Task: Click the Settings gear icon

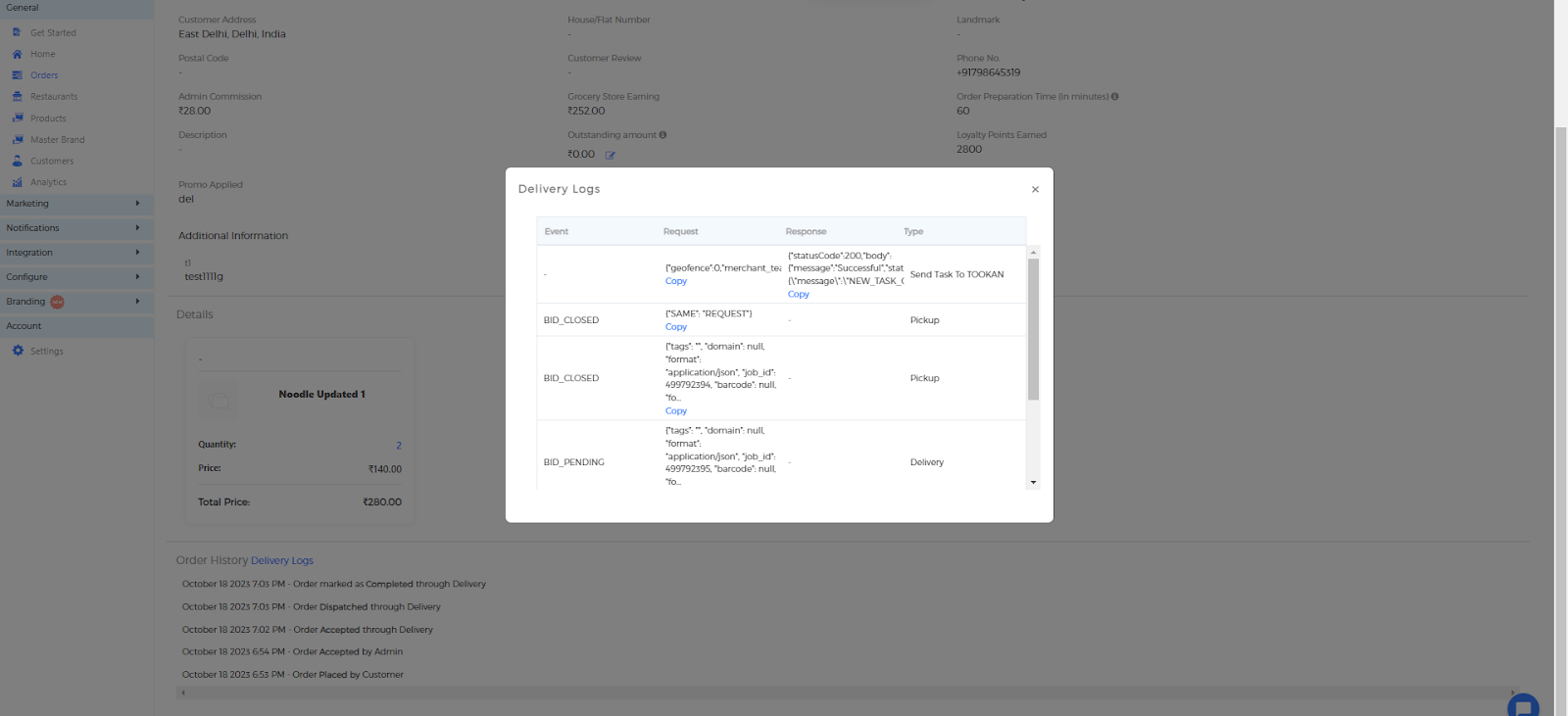Action: [x=18, y=351]
